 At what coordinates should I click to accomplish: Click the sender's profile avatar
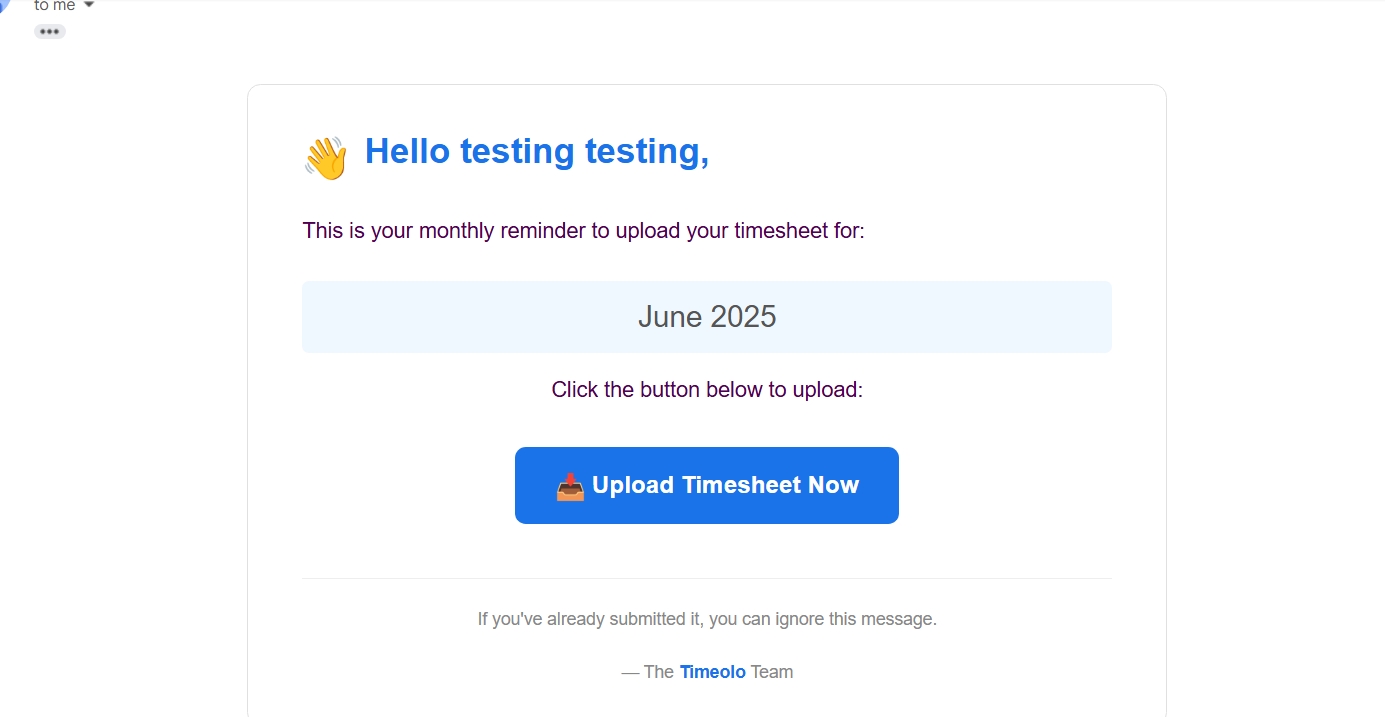pos(5,6)
